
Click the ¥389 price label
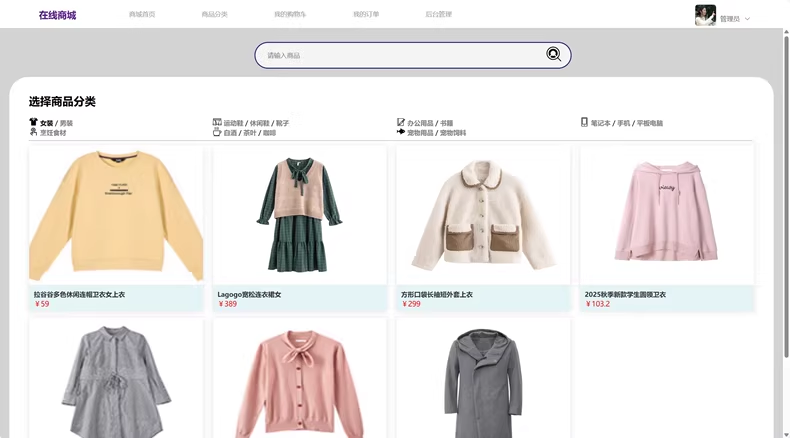click(228, 304)
